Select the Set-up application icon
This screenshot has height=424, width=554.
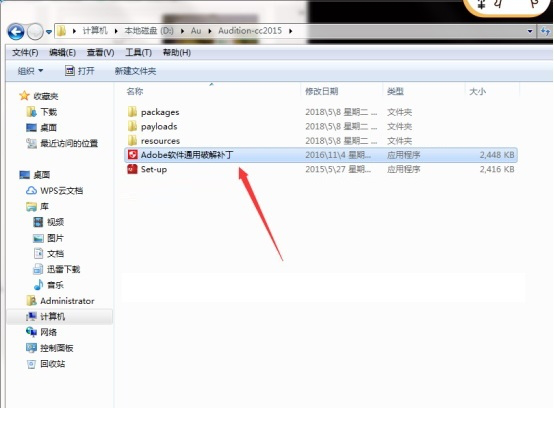pyautogui.click(x=132, y=169)
